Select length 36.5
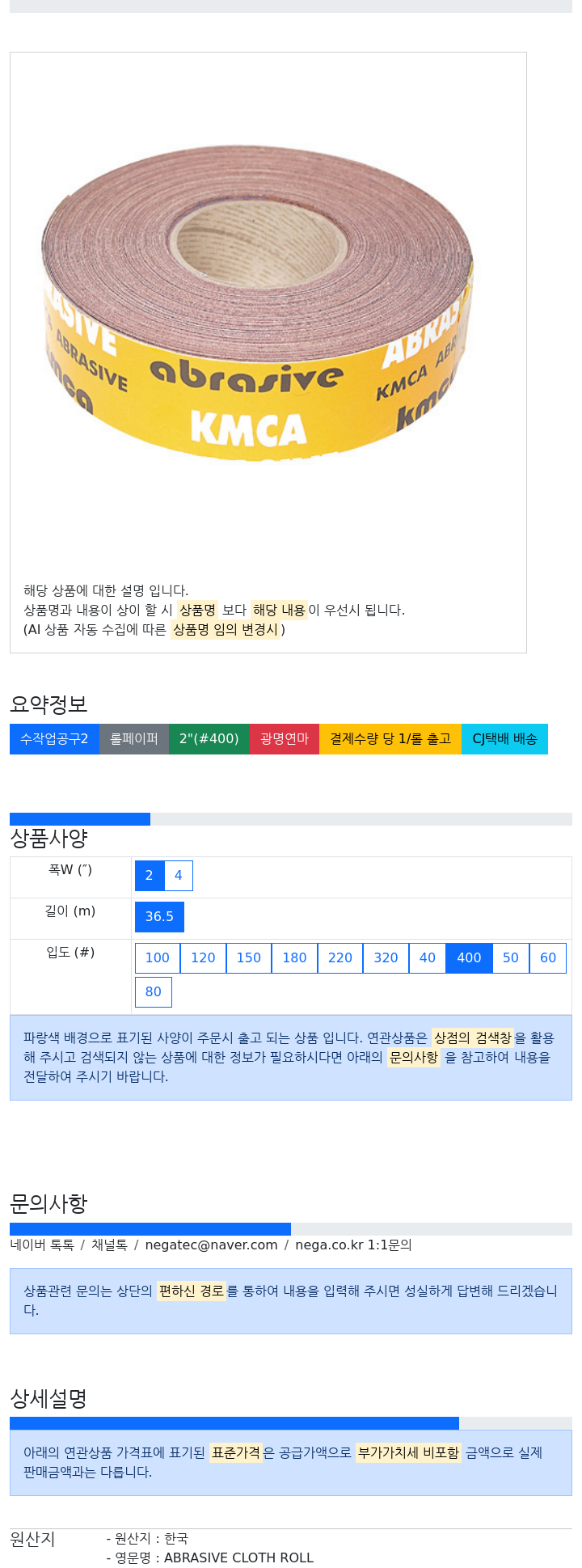582x1568 pixels. [x=159, y=917]
